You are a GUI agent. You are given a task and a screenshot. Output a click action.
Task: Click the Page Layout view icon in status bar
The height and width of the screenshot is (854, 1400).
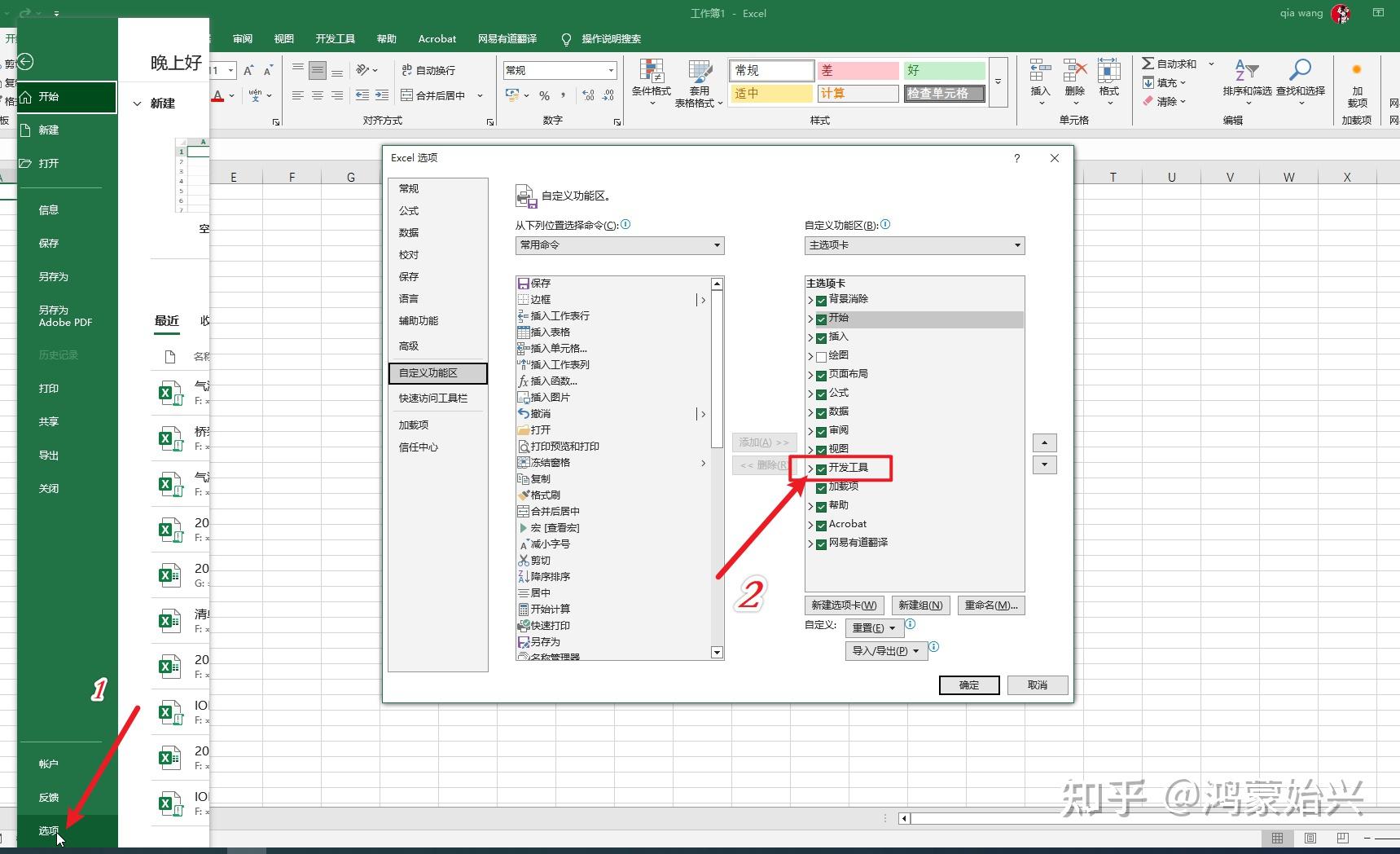(x=1310, y=838)
